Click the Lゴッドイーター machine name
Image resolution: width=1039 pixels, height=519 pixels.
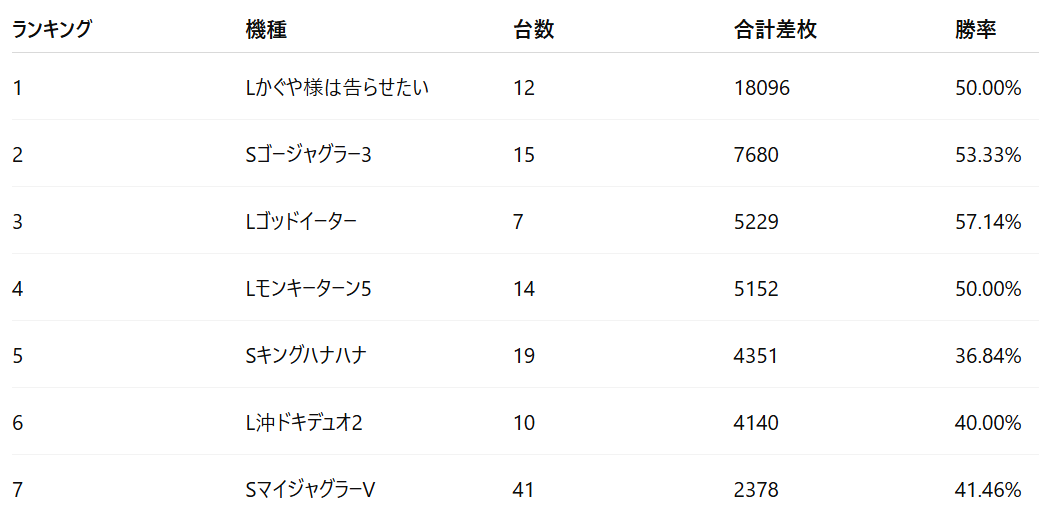[301, 222]
